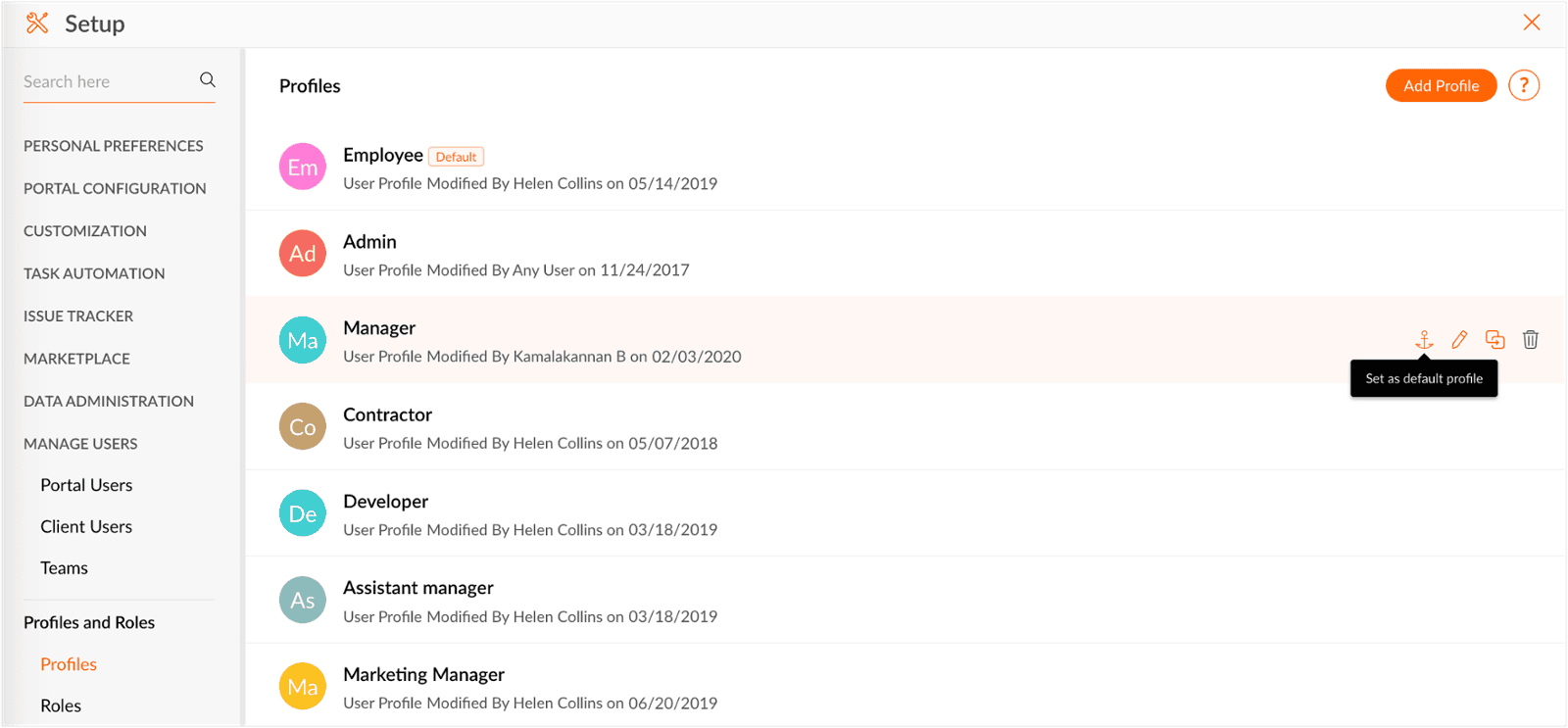Click the search magnifier icon
The width and height of the screenshot is (1568, 728).
pos(208,80)
